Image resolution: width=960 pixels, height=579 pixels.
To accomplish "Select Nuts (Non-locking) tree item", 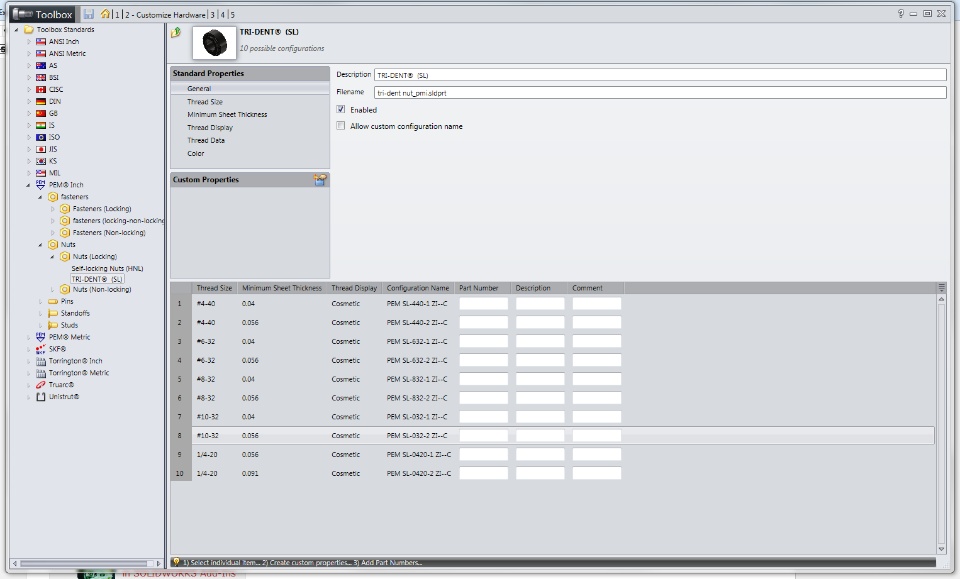I will click(x=102, y=290).
